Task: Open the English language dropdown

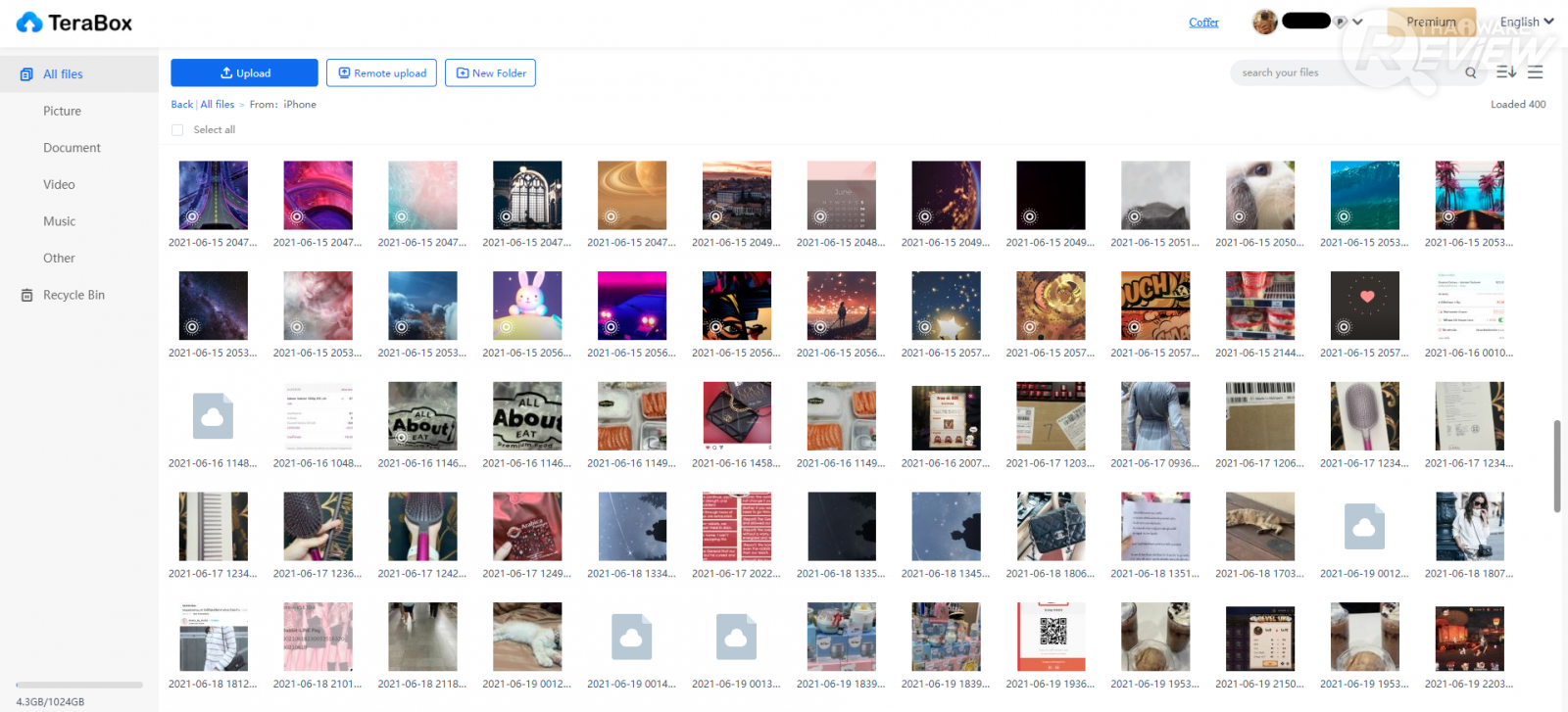Action: pyautogui.click(x=1527, y=22)
